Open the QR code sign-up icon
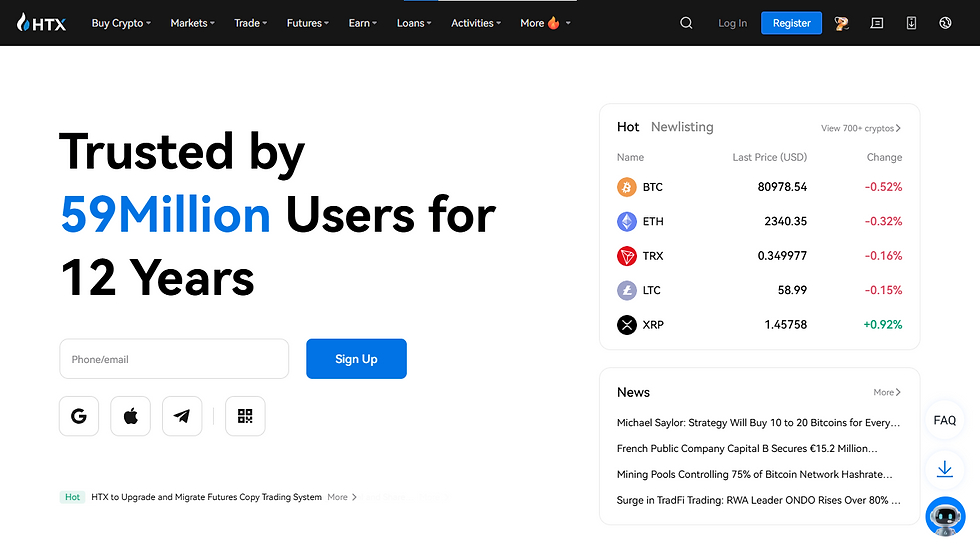Screen dimensions: 980x551 (245, 416)
